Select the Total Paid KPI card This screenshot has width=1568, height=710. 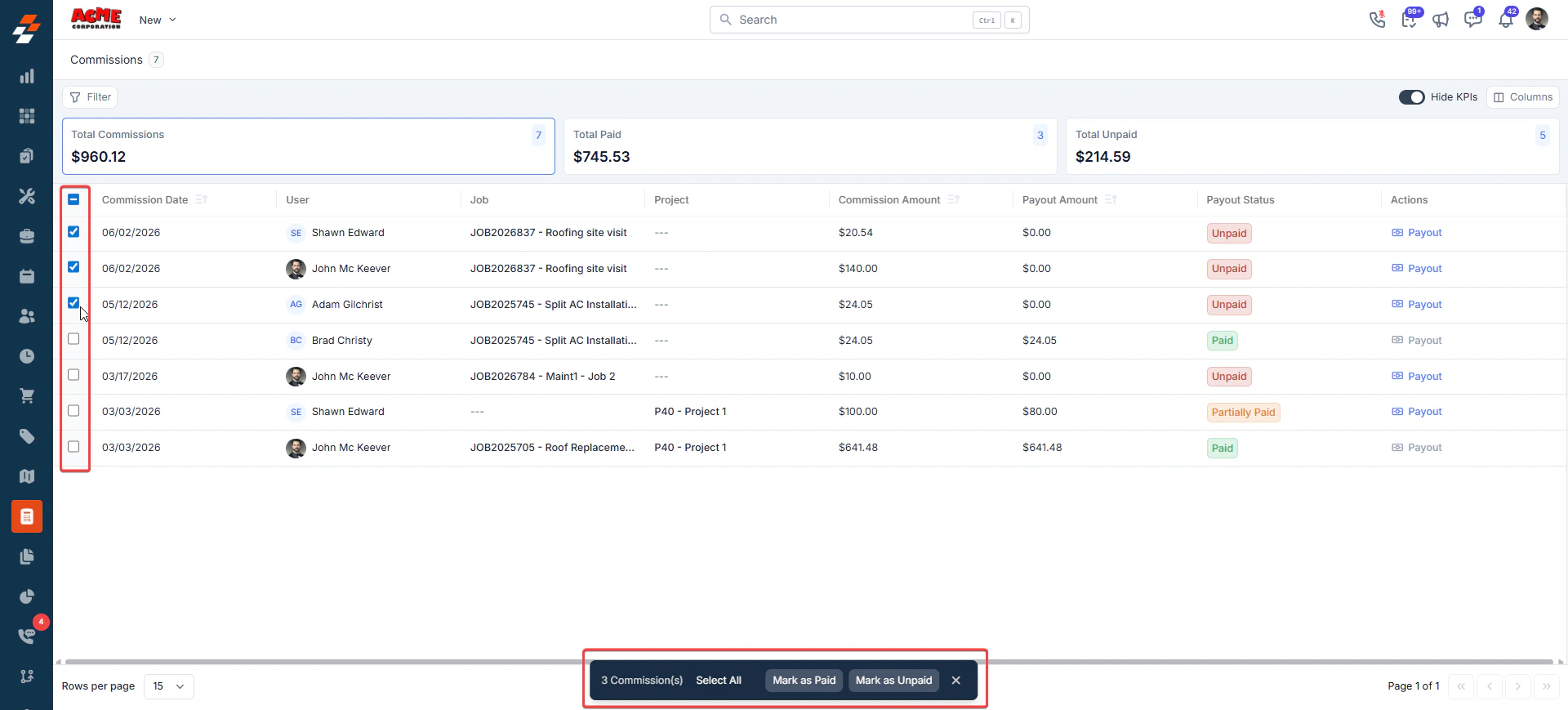point(810,146)
